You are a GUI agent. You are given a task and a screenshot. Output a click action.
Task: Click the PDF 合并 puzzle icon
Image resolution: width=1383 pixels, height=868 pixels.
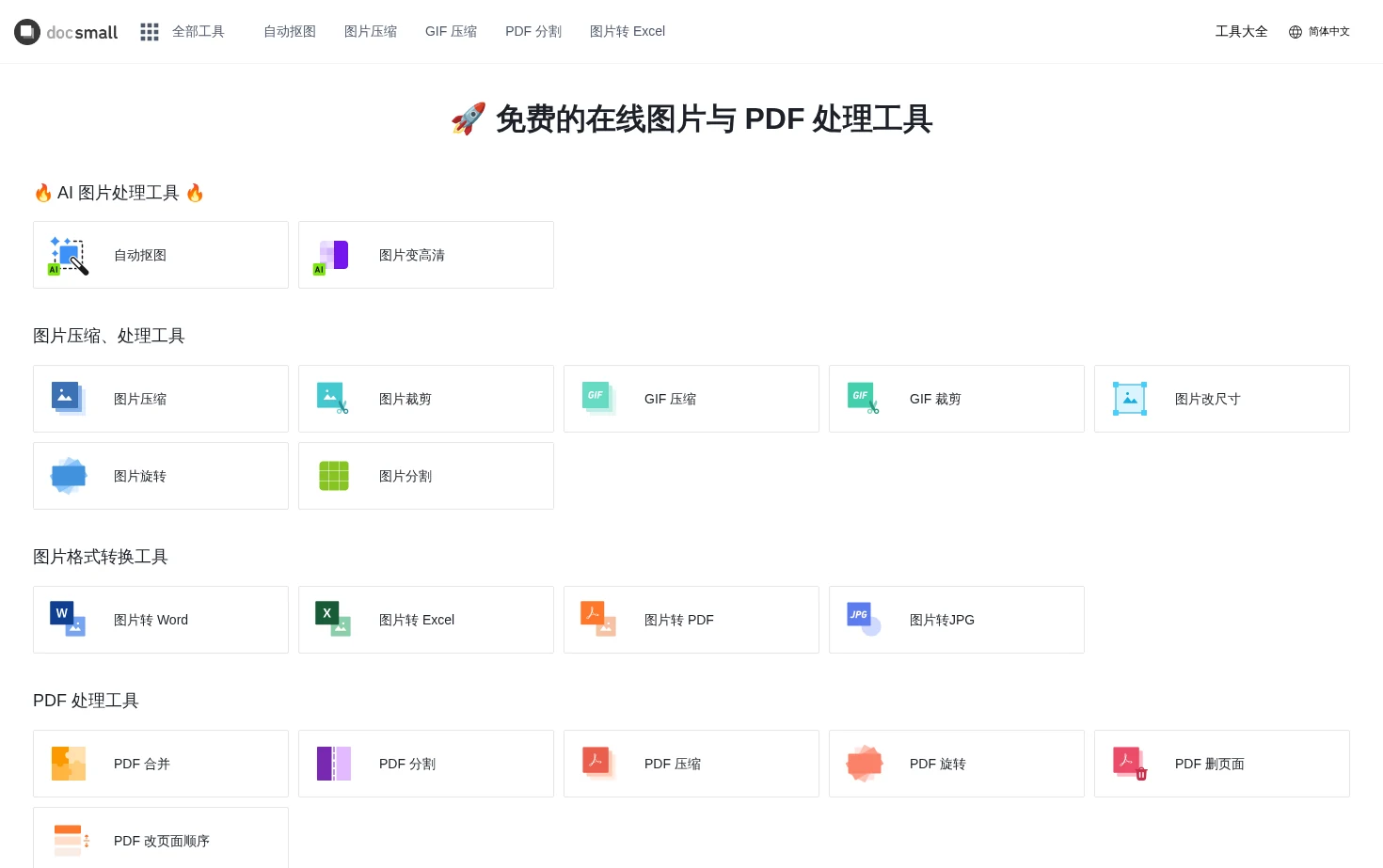click(69, 764)
